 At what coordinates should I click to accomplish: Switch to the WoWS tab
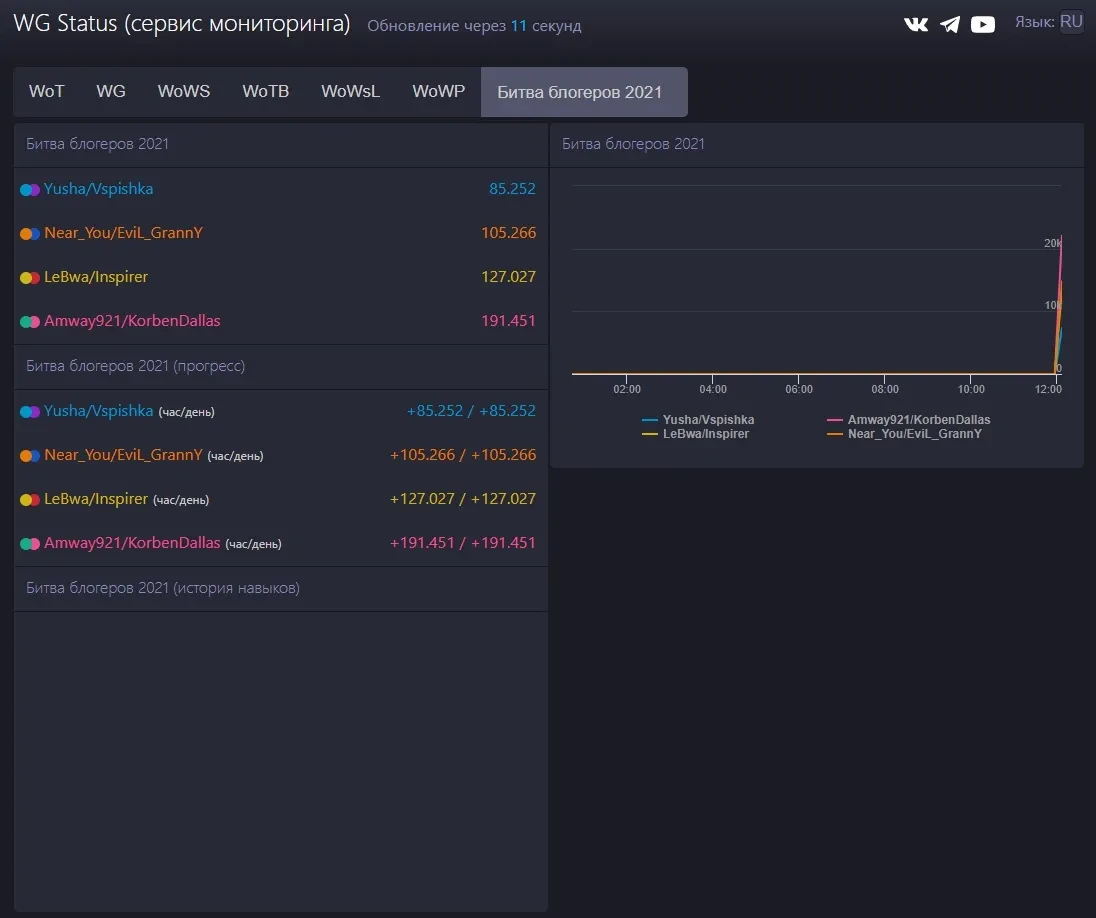(184, 92)
